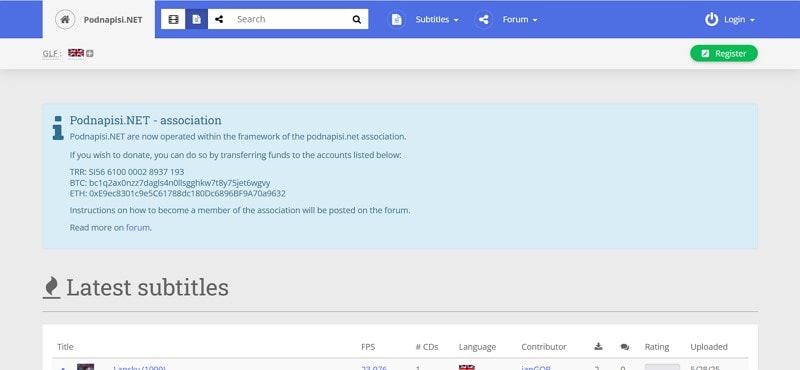Click the TRR account number line
800x370 pixels.
point(127,172)
